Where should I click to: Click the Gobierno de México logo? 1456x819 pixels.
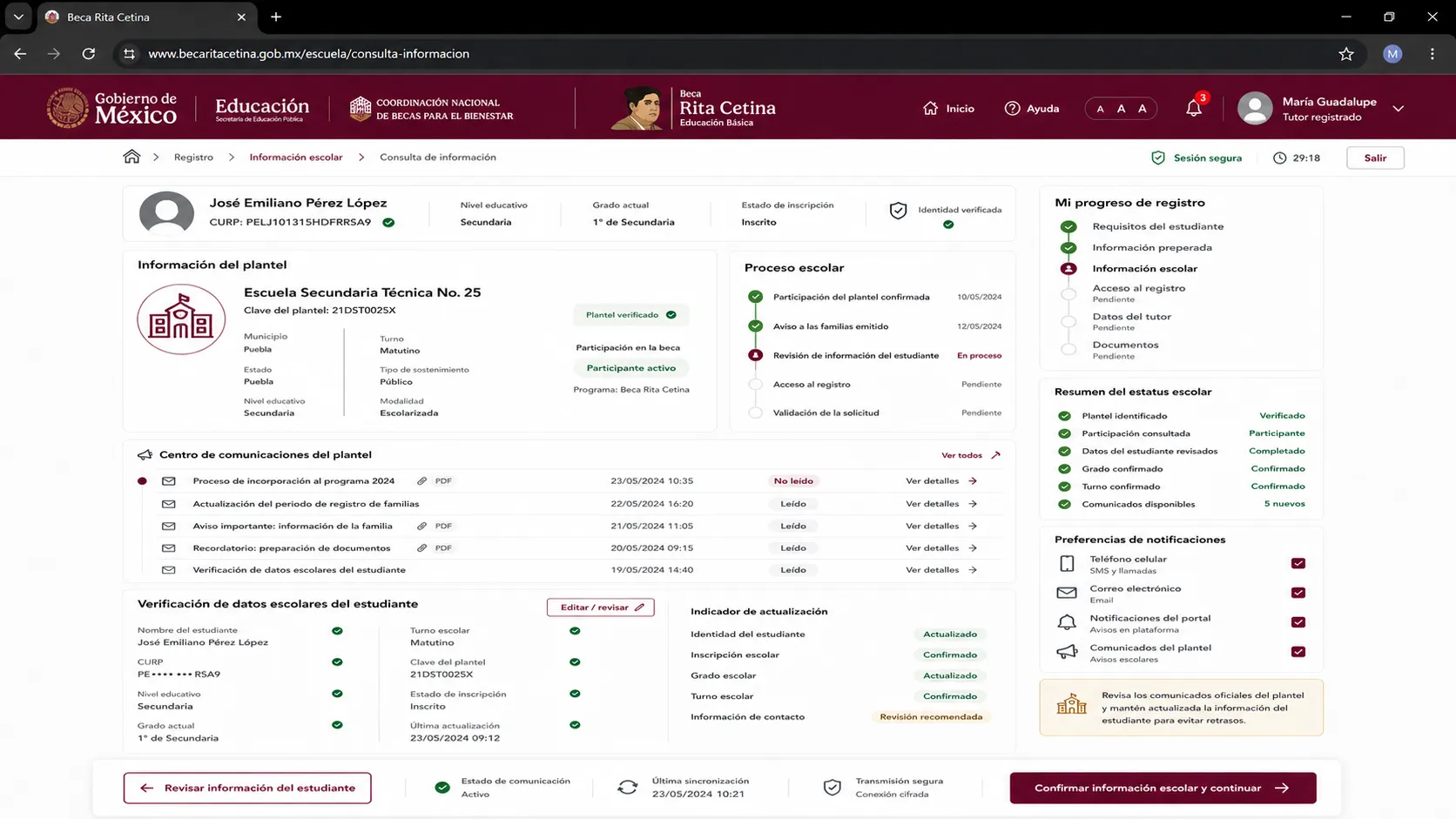tap(111, 108)
